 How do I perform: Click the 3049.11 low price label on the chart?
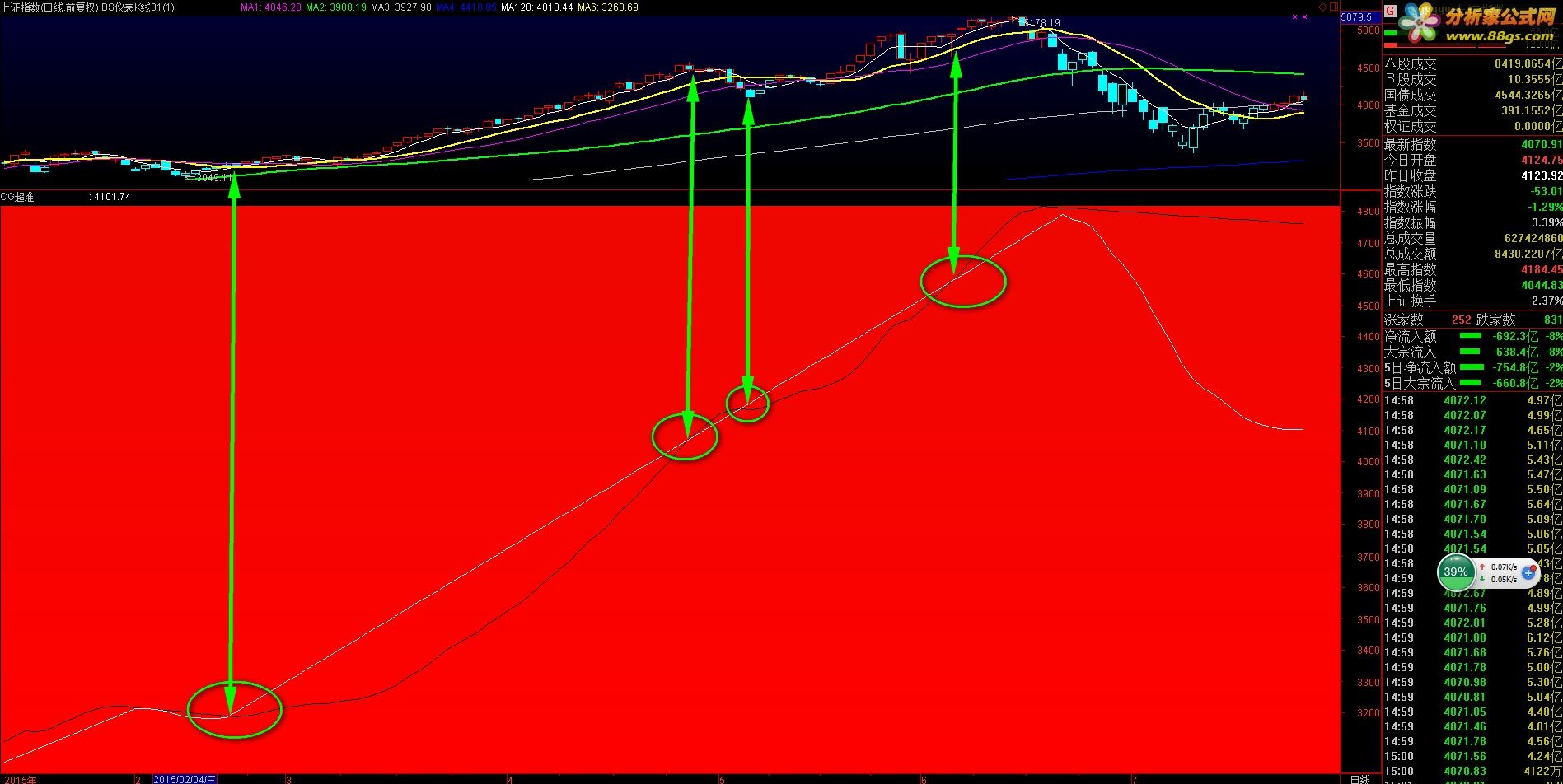213,177
